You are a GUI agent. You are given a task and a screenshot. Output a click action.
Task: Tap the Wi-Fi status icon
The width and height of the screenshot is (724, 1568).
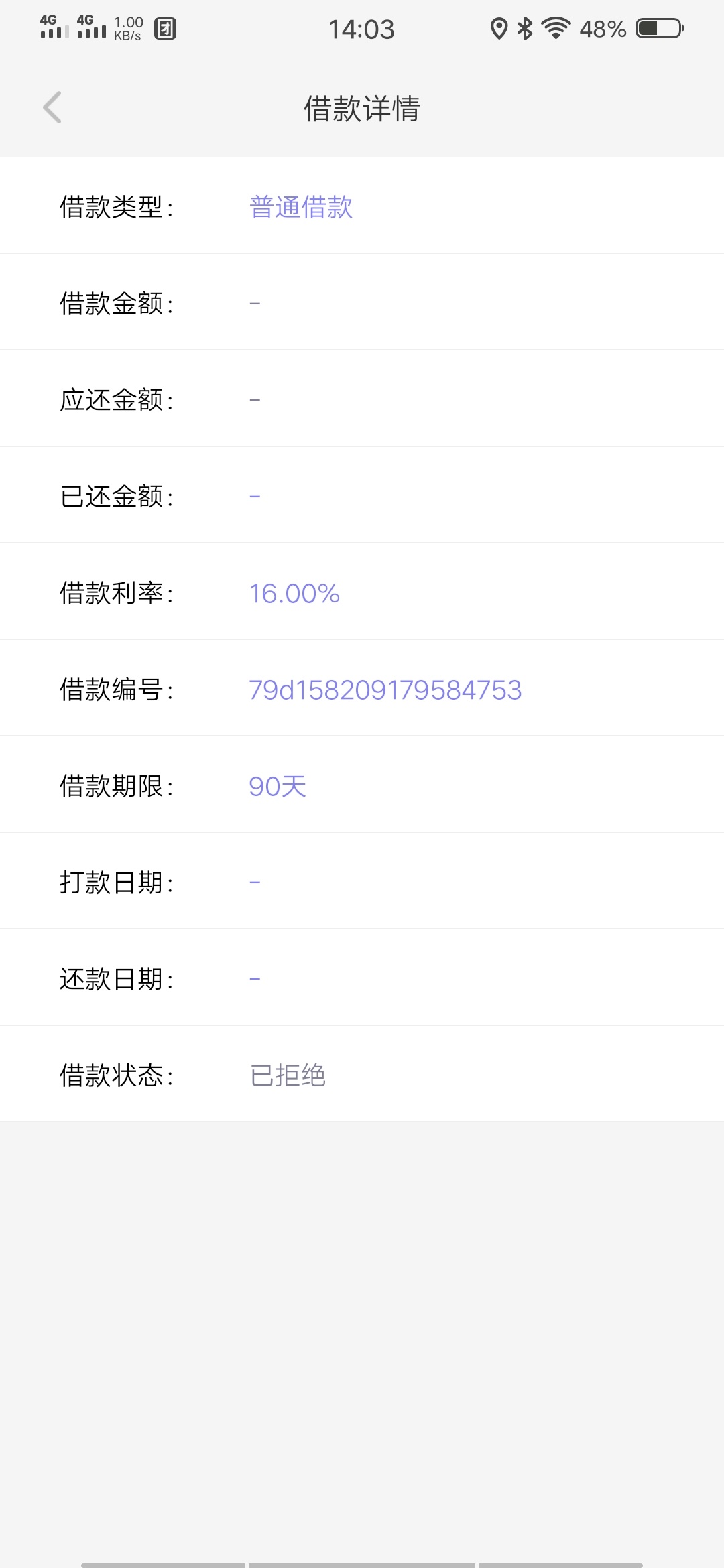pos(556,28)
